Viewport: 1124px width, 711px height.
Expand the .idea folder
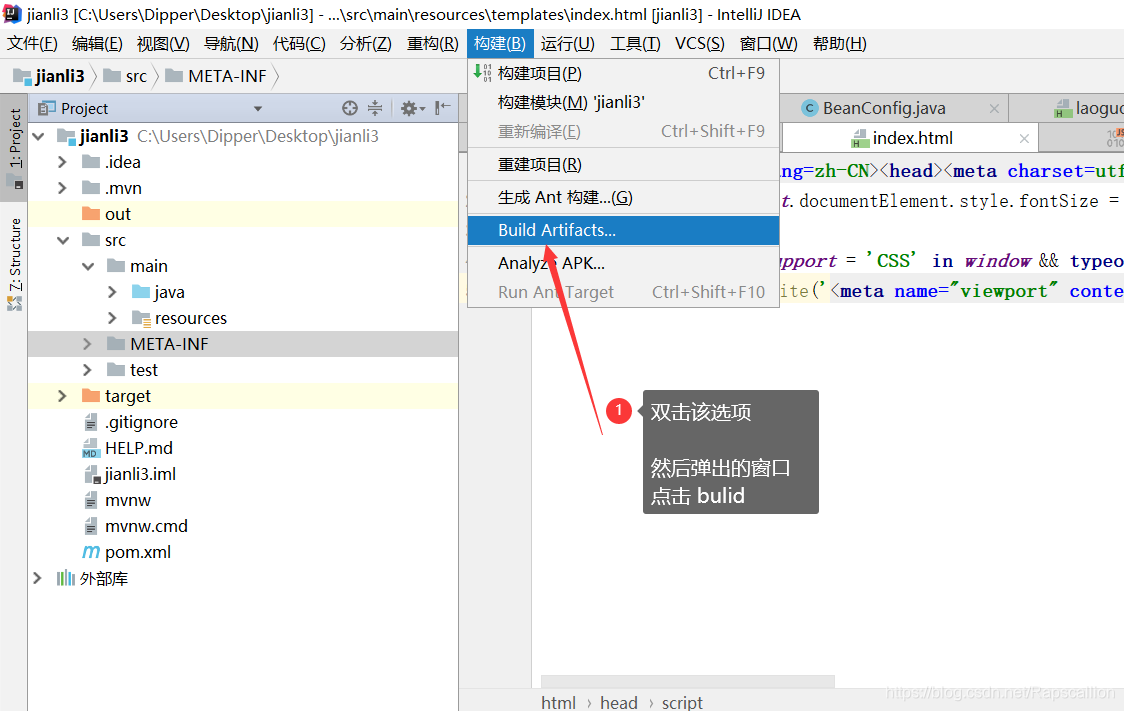click(62, 162)
